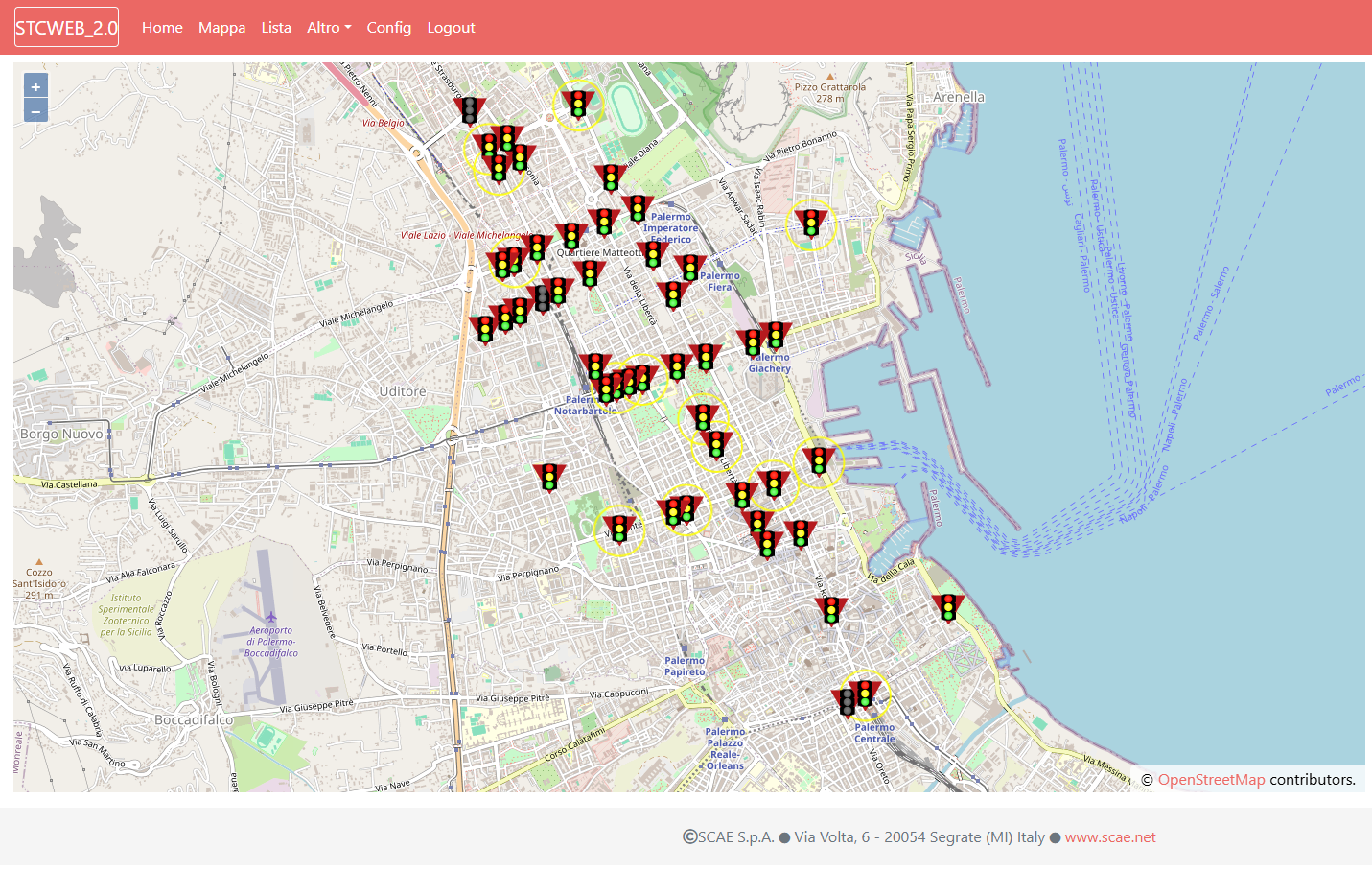Image resolution: width=1372 pixels, height=871 pixels.
Task: Visit the www.scae.net footer link
Action: point(1110,837)
